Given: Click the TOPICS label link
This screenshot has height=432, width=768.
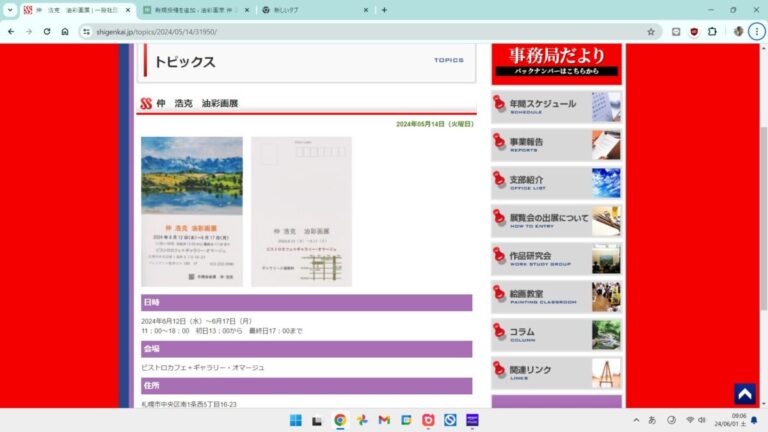Looking at the screenshot, I should pos(449,60).
